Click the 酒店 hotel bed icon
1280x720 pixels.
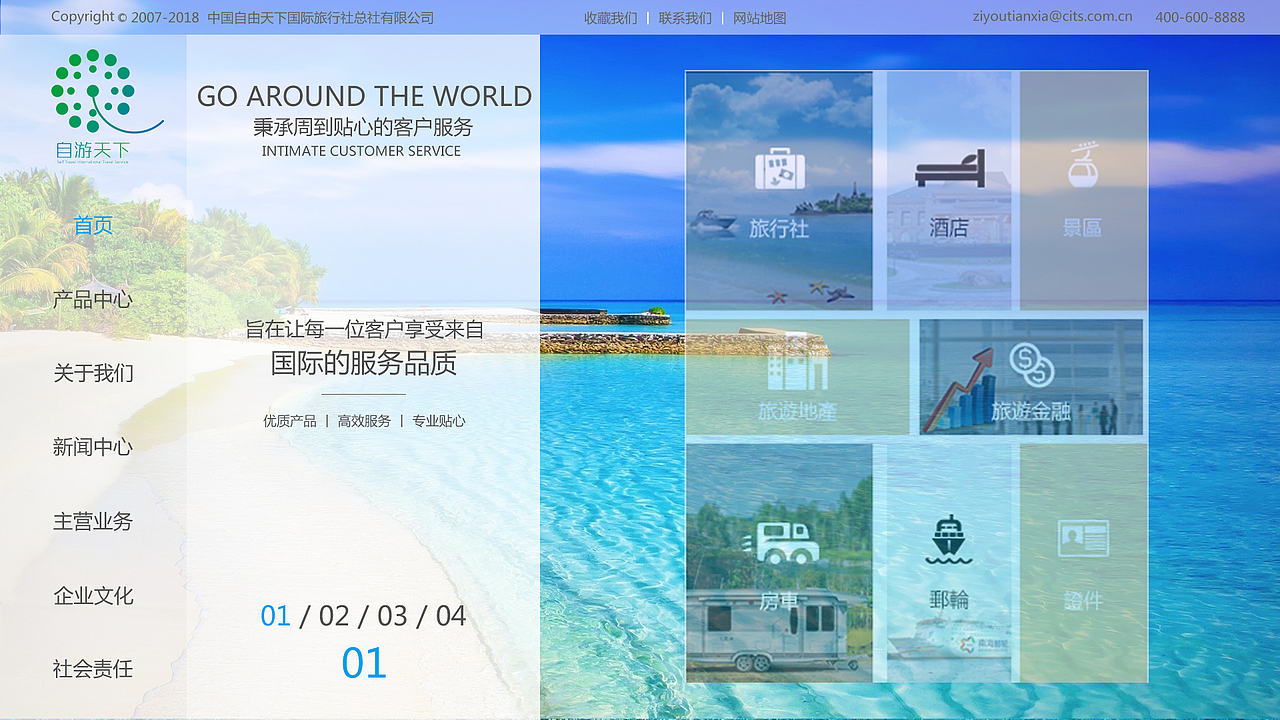pyautogui.click(x=947, y=168)
